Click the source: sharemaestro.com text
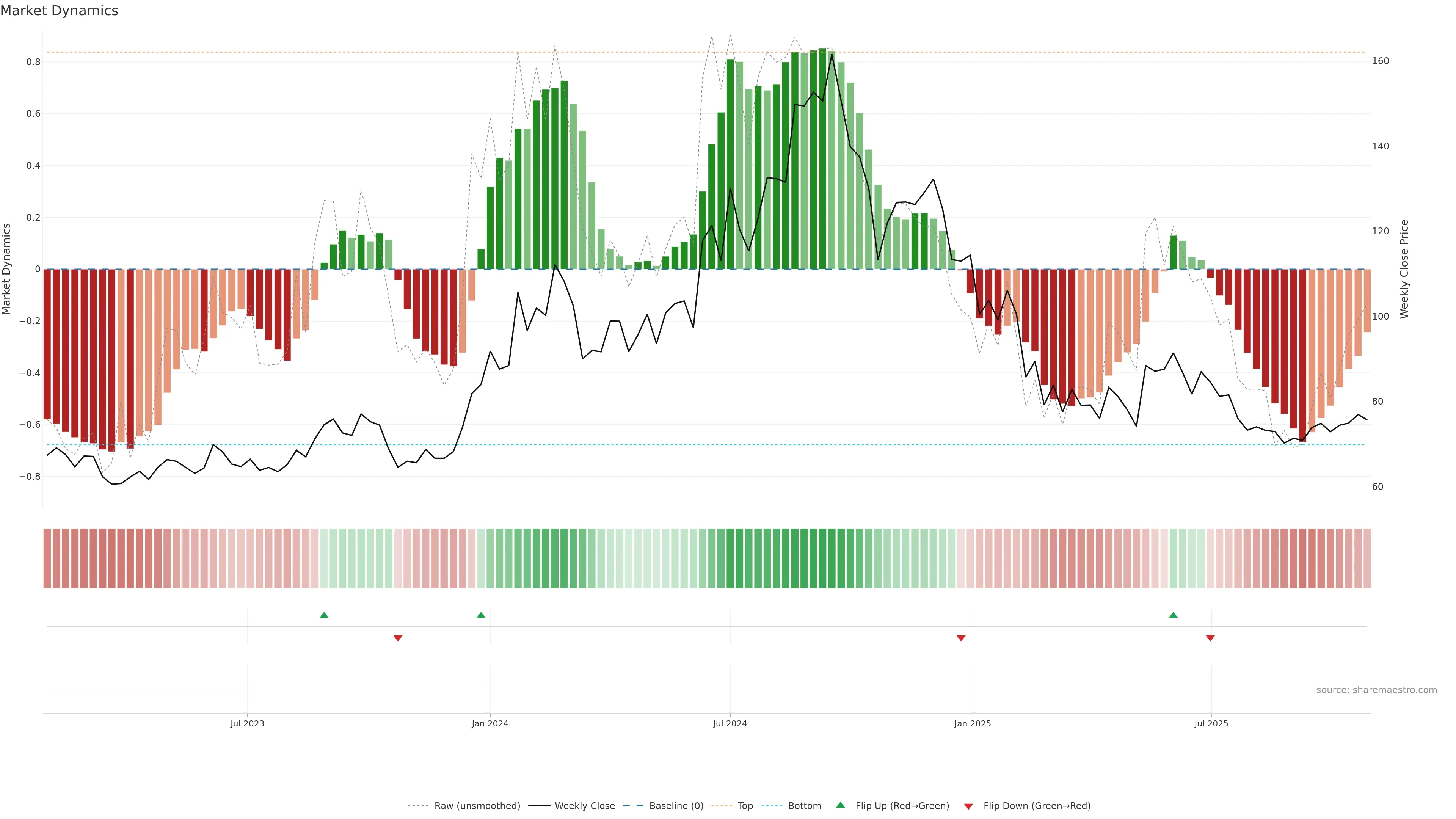The image size is (1456, 819). (1376, 690)
